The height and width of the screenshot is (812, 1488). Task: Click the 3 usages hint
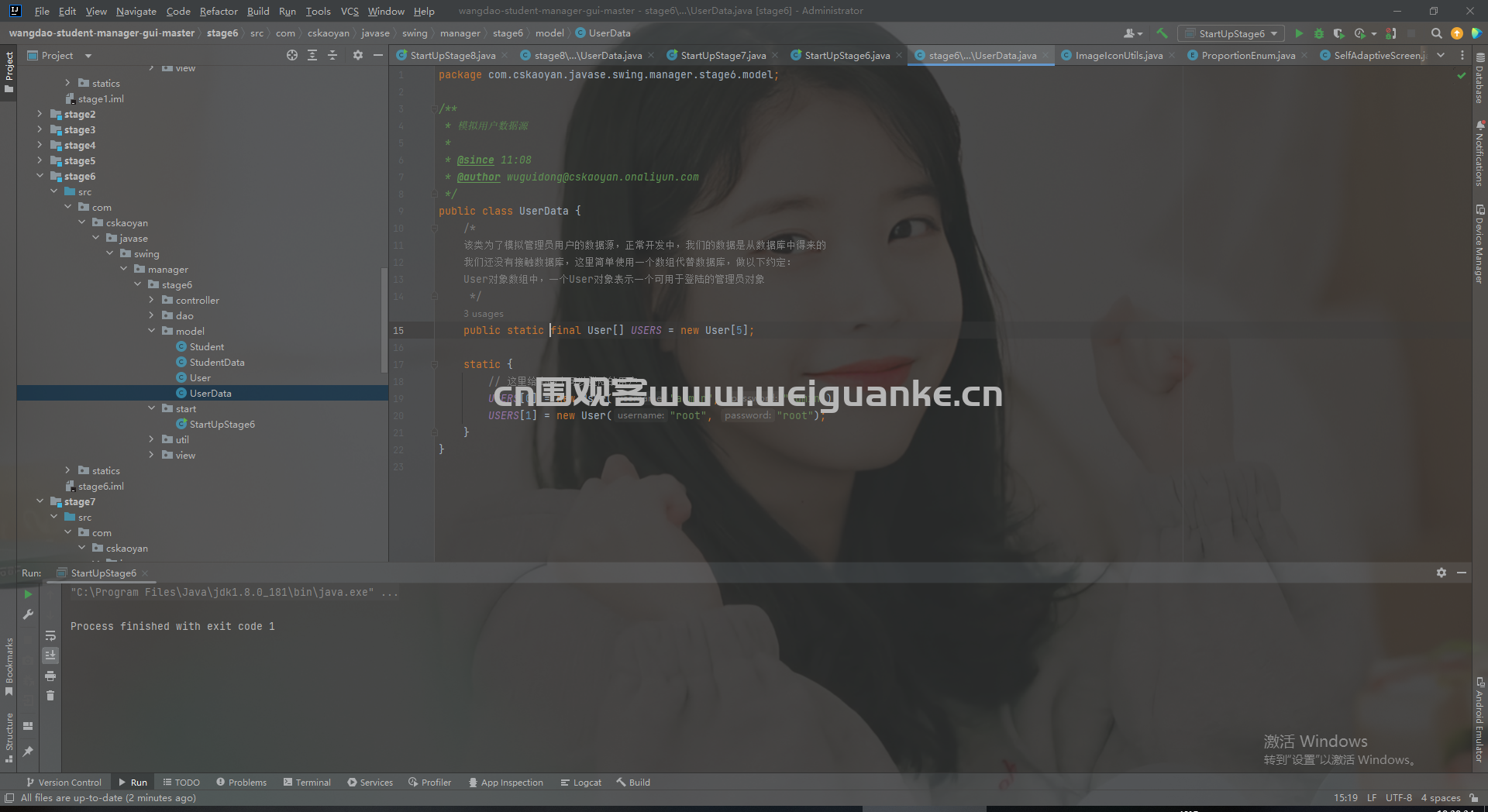click(484, 314)
